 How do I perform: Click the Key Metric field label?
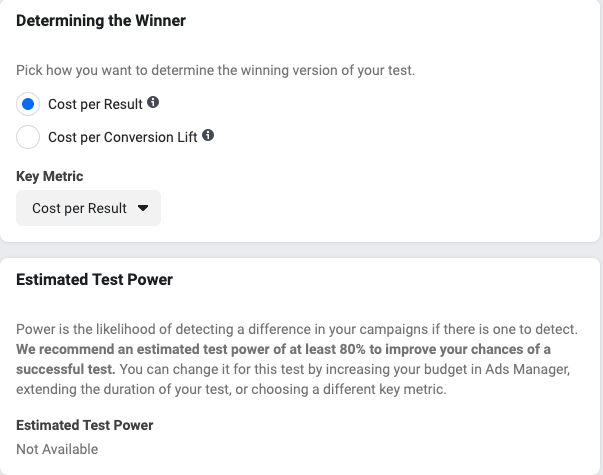point(49,176)
